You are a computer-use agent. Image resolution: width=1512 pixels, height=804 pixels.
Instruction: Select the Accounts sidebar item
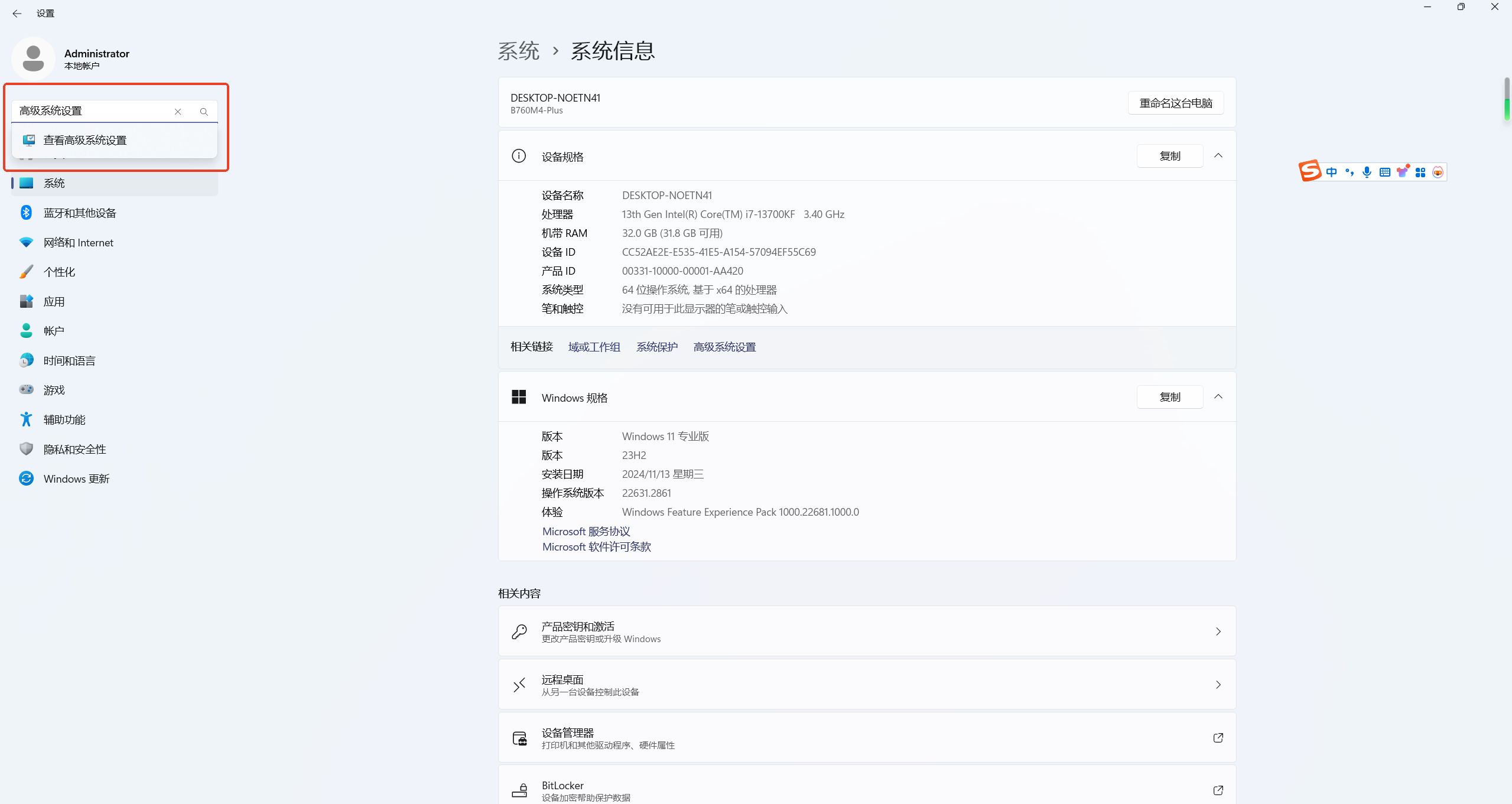pos(54,331)
